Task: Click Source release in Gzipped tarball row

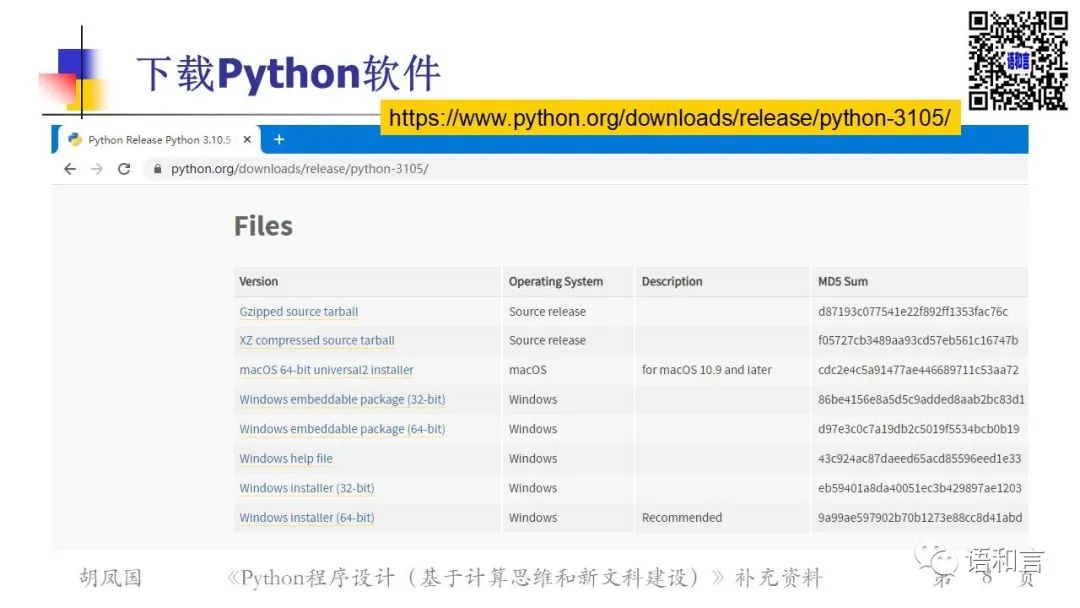Action: click(x=548, y=311)
